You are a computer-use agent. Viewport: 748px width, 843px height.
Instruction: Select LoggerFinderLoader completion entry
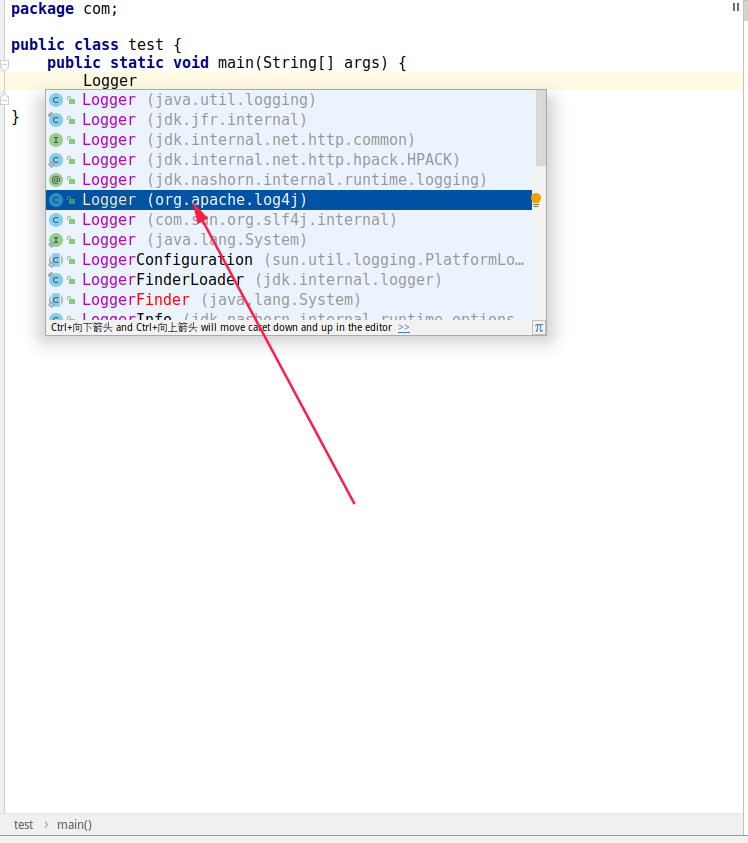pyautogui.click(x=289, y=280)
